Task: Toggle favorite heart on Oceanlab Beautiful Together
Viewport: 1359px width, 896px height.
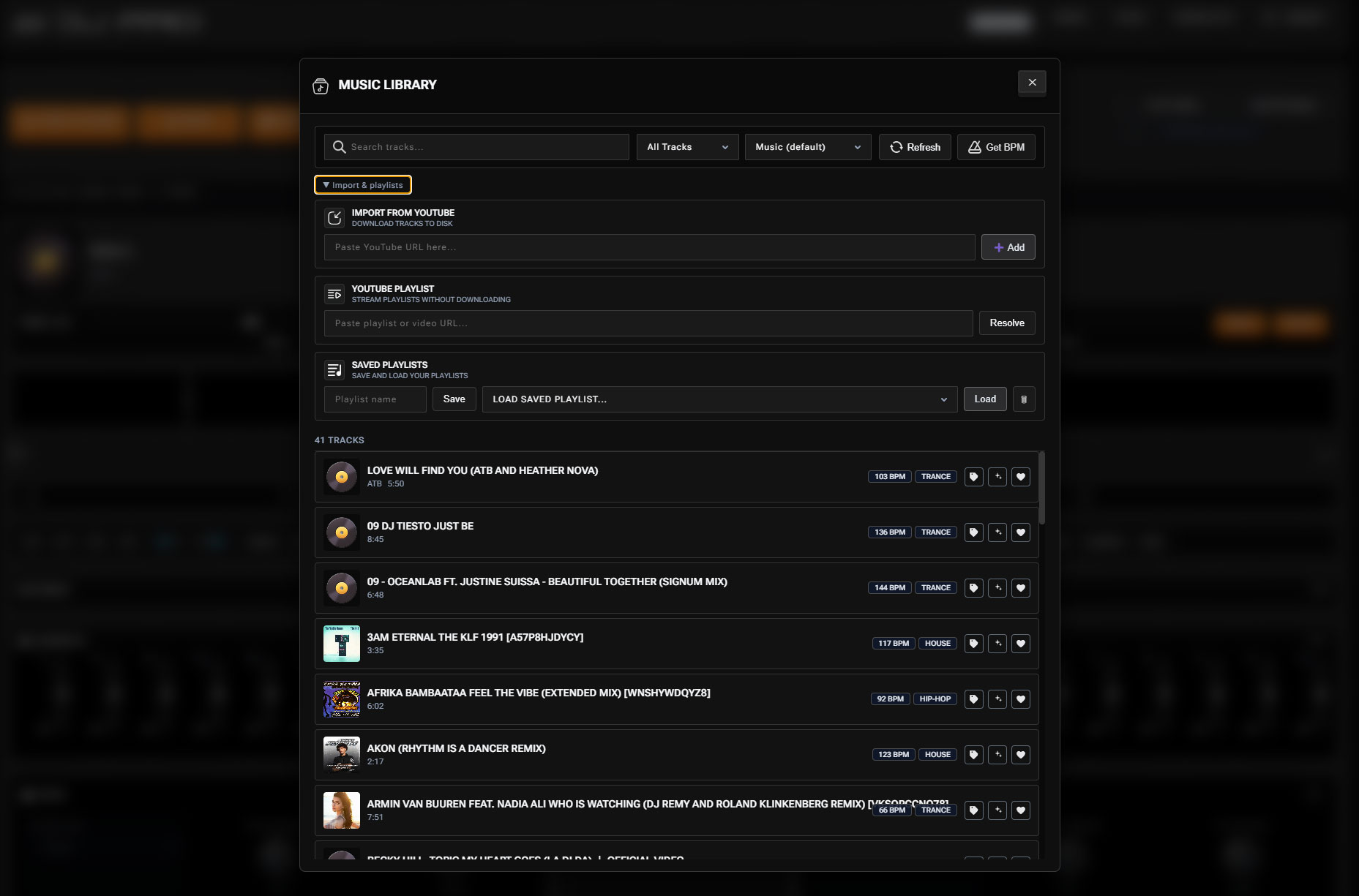Action: pos(1021,588)
